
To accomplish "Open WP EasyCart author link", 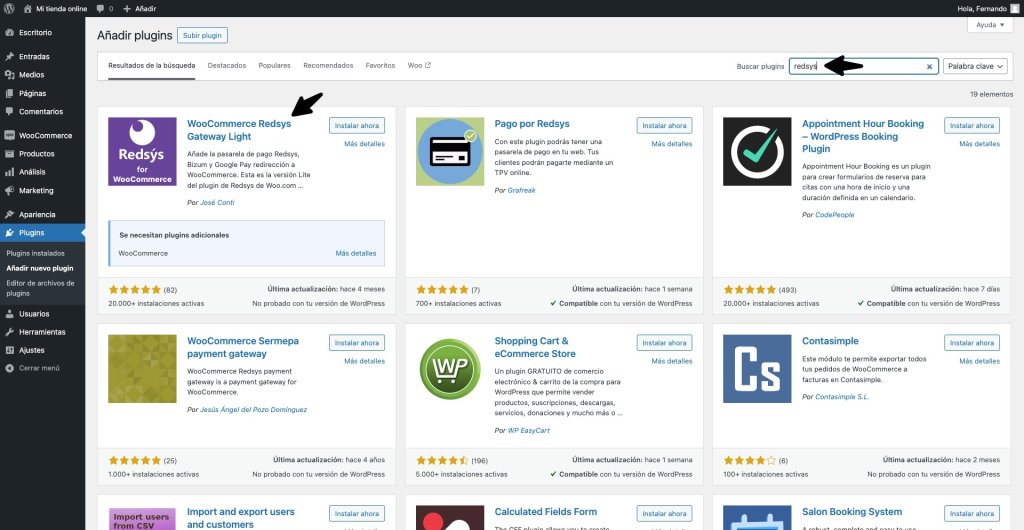I will 528,431.
